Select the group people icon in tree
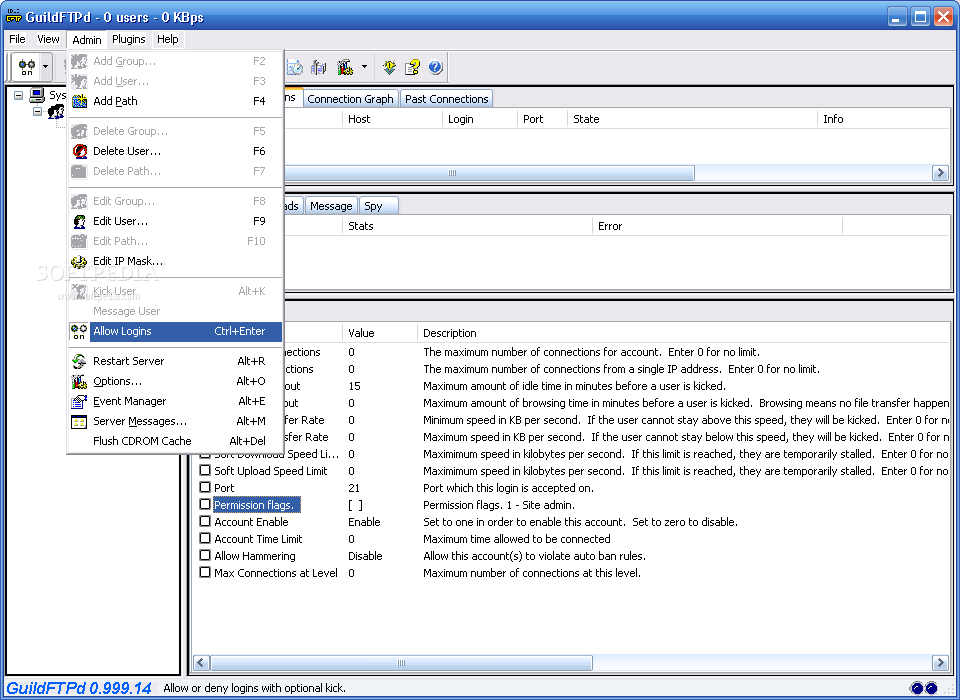The height and width of the screenshot is (700, 960). 56,111
